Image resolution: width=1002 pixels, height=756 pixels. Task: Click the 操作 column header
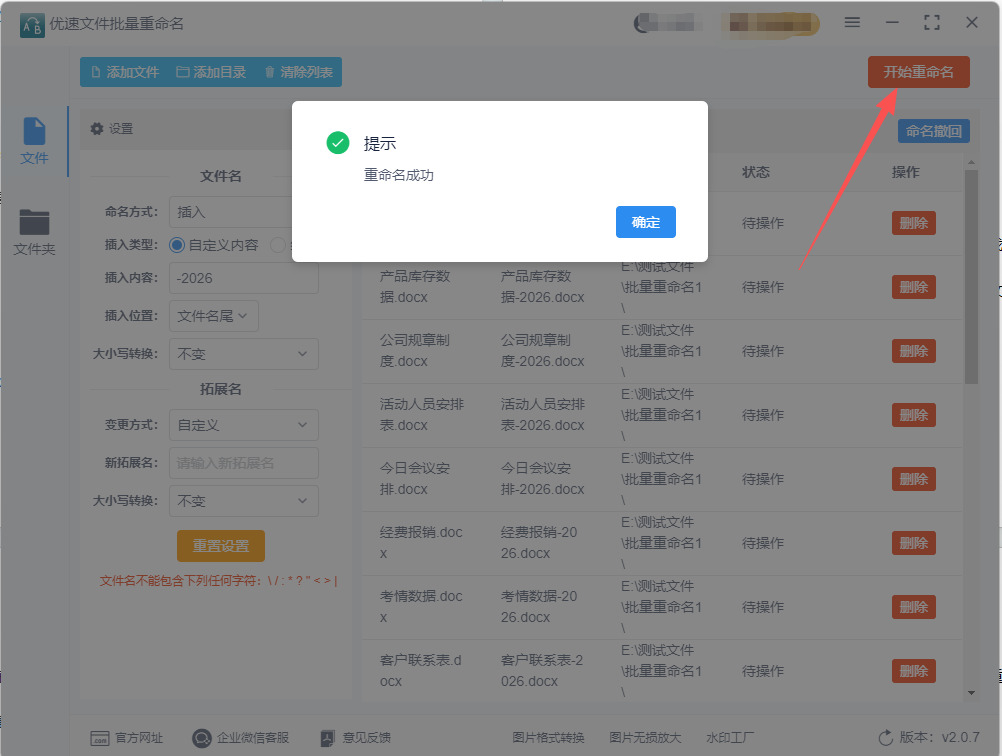[906, 172]
